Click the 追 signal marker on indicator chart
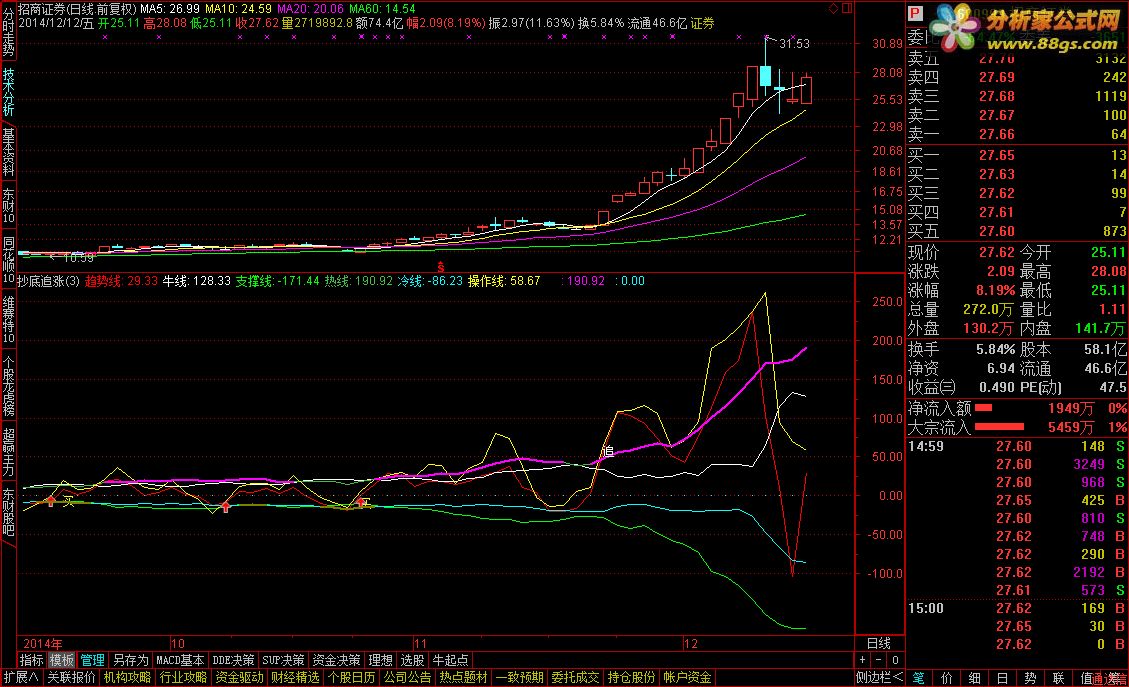Image resolution: width=1129 pixels, height=687 pixels. [x=608, y=451]
